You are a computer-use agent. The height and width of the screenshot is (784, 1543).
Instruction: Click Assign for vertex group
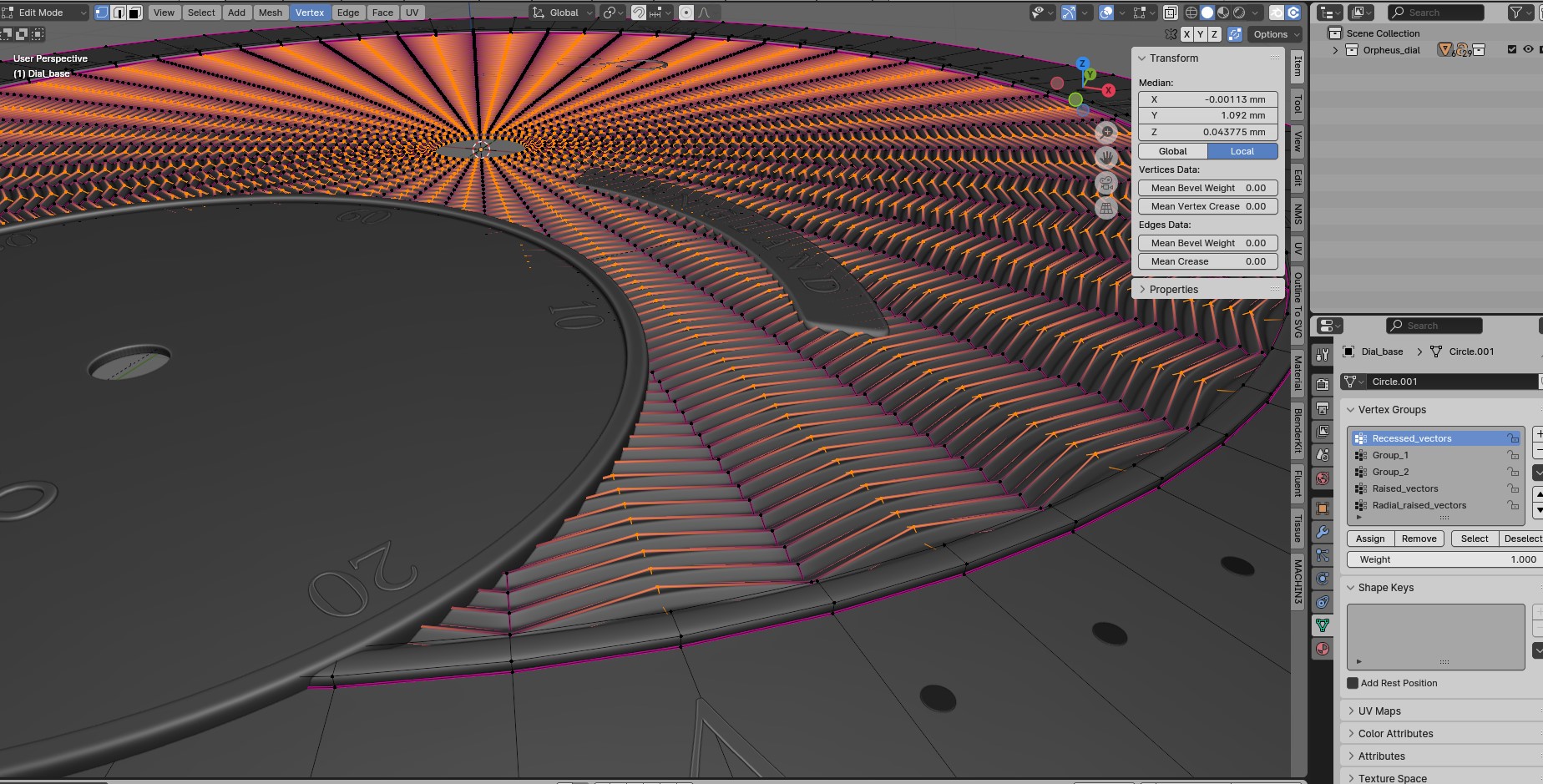pos(1370,539)
